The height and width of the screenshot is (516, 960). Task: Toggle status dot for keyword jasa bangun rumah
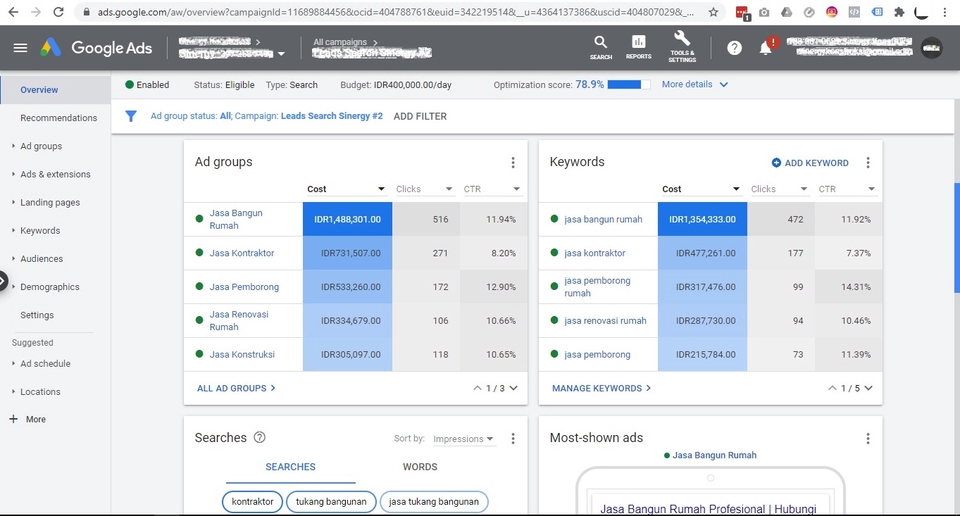(554, 219)
